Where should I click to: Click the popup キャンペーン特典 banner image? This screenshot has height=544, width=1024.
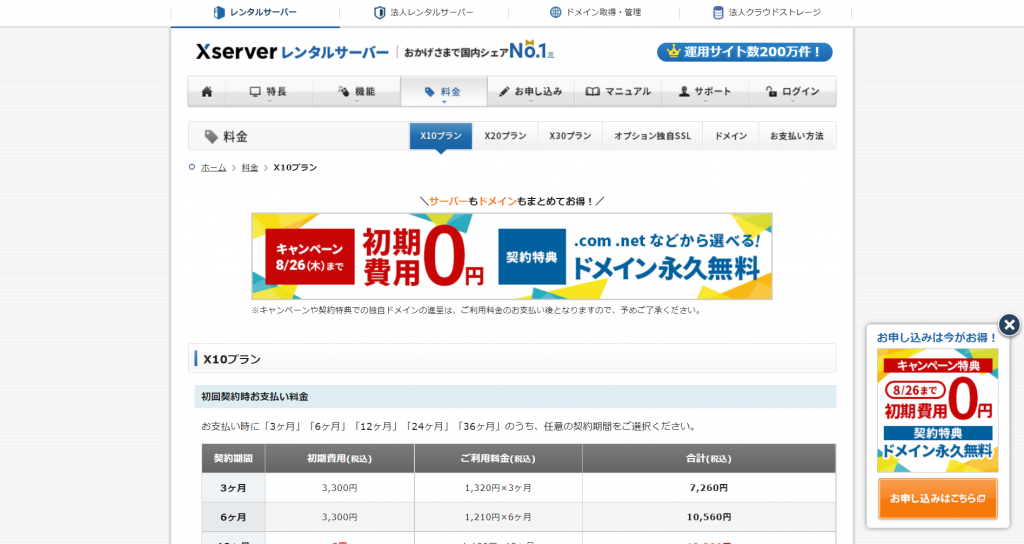click(937, 410)
